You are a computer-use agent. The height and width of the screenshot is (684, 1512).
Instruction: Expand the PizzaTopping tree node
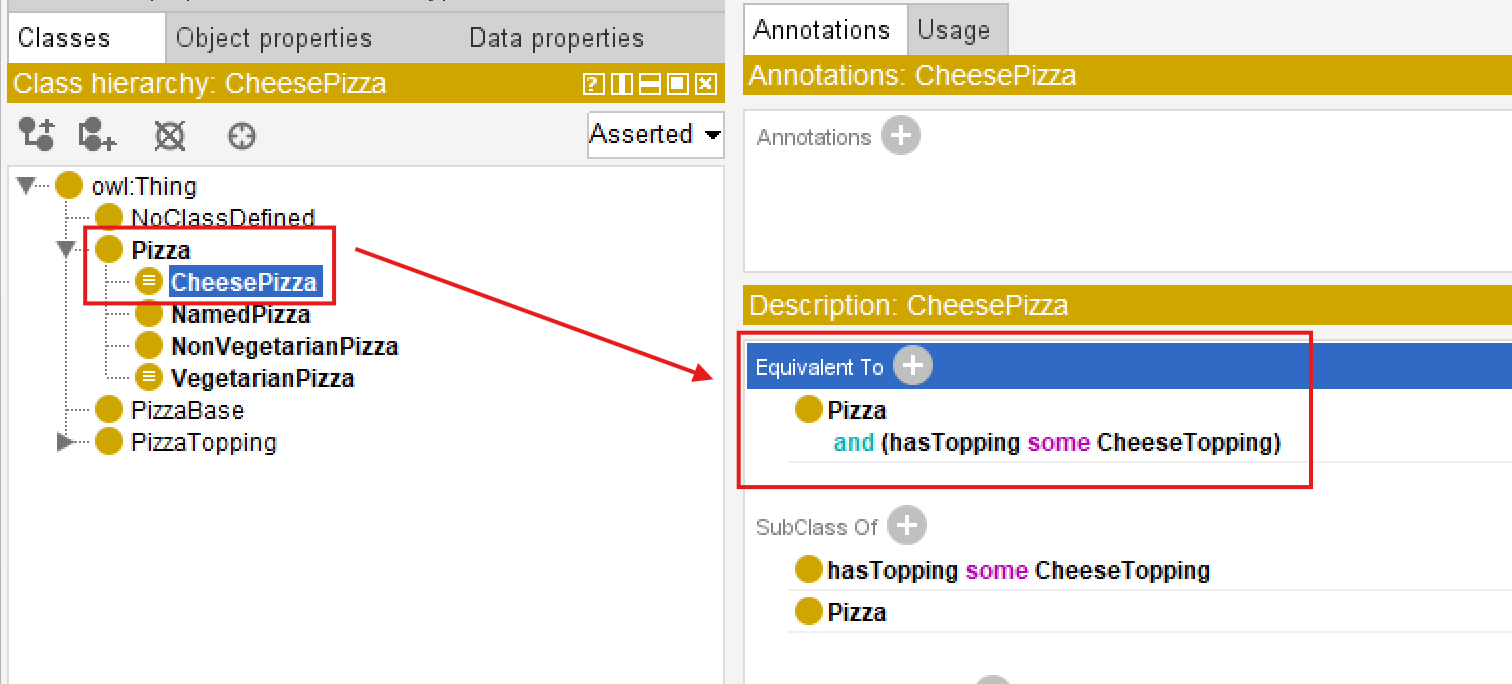click(66, 442)
